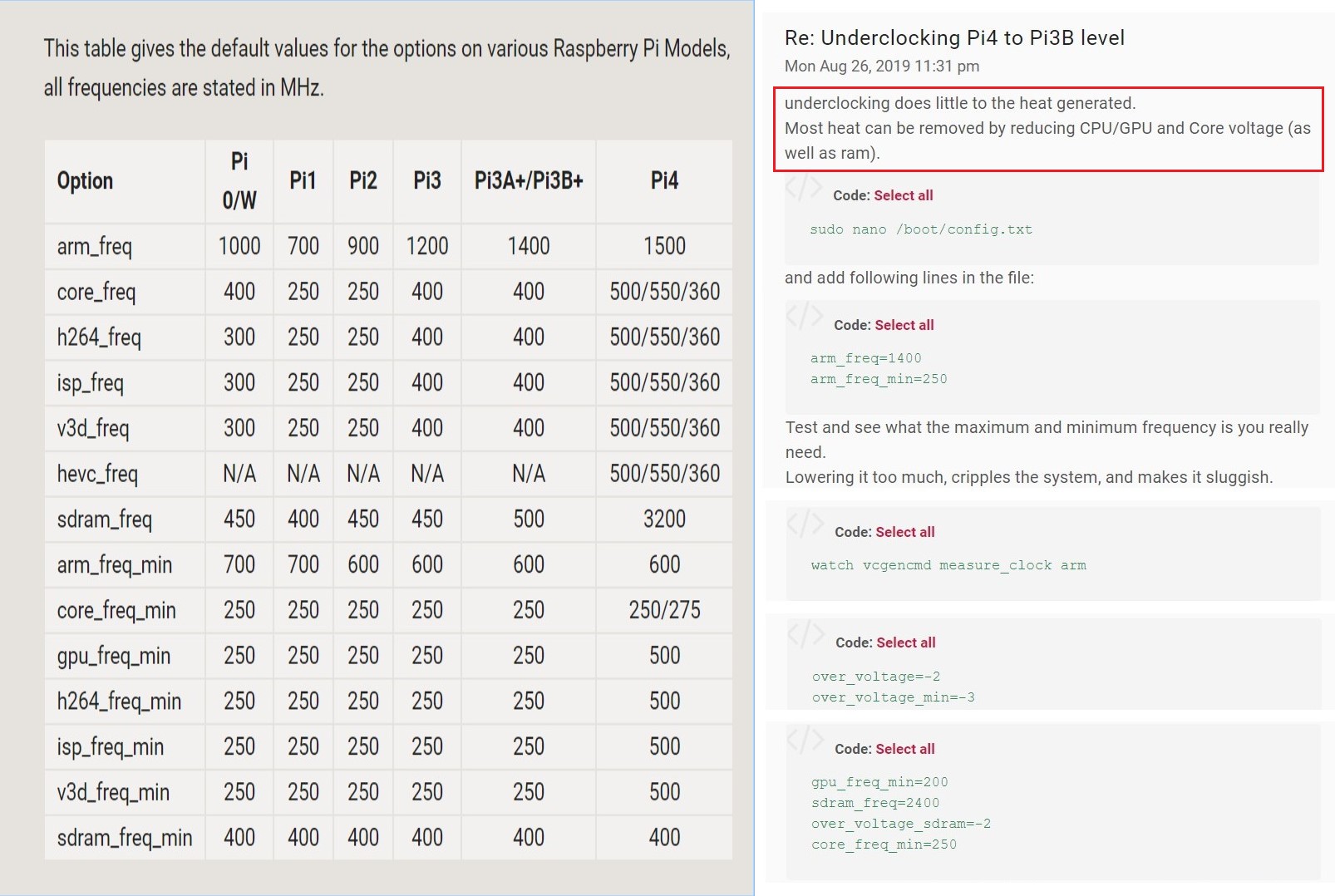Click the code icon above over_voltage=-2 snippet
The height and width of the screenshot is (896, 1335).
(805, 635)
